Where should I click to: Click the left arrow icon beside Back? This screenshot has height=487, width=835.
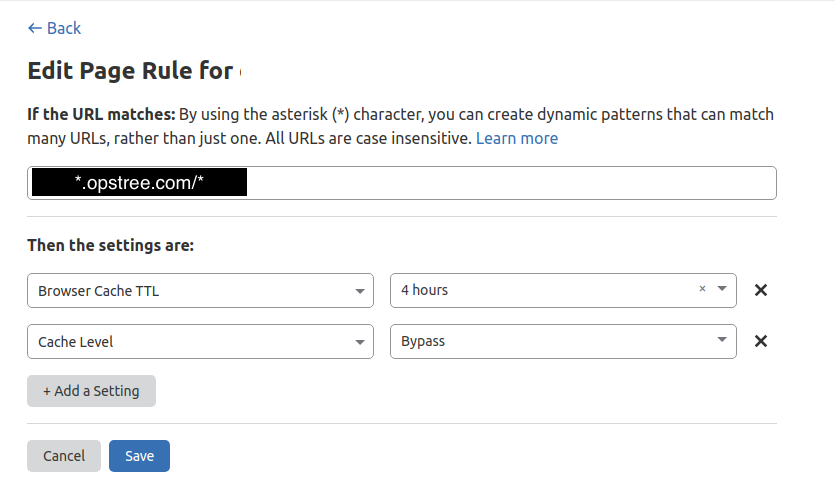pyautogui.click(x=35, y=28)
